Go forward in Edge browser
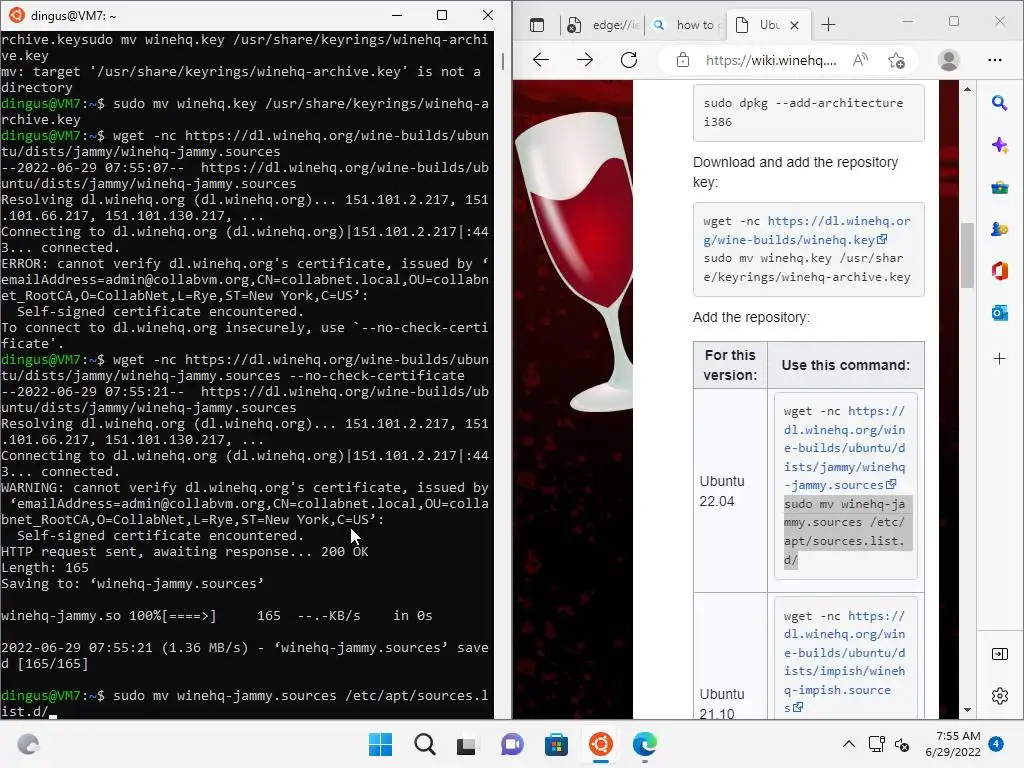Screen dimensions: 1024x768 point(585,60)
